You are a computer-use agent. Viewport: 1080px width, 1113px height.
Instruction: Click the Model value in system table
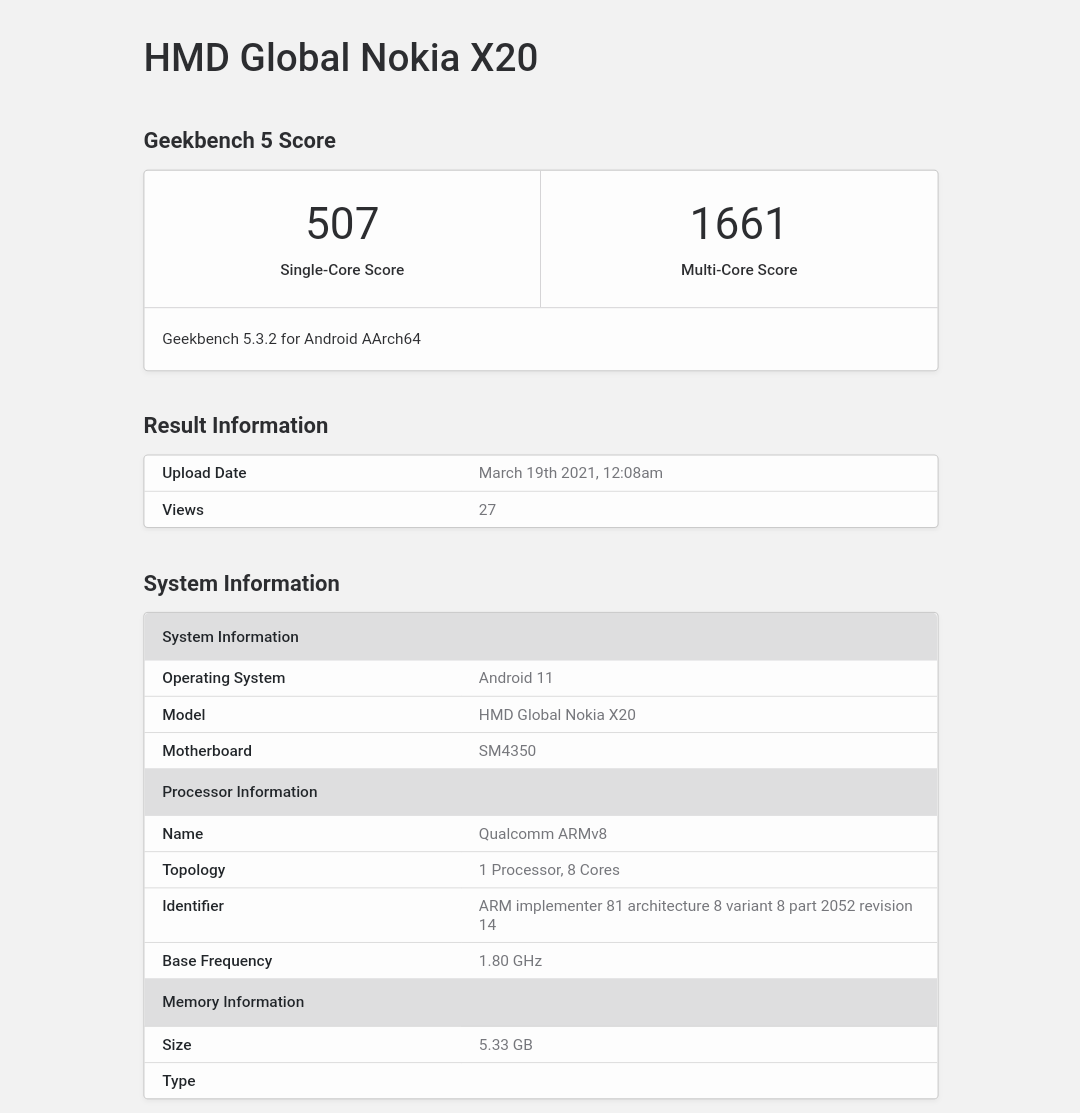pos(556,715)
